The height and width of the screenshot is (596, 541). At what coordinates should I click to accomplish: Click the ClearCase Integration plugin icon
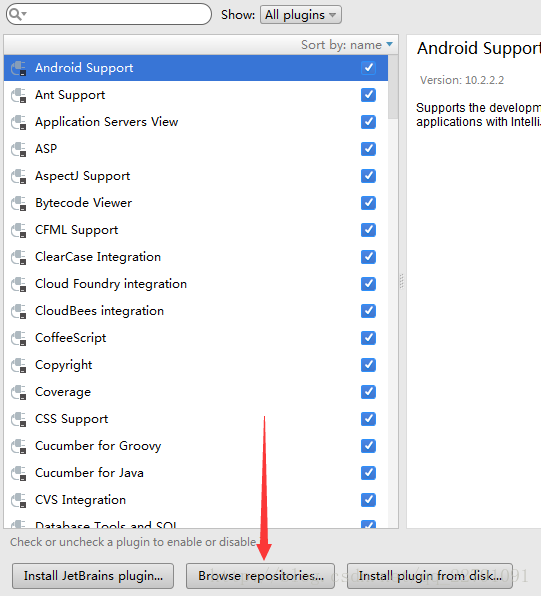coord(19,257)
